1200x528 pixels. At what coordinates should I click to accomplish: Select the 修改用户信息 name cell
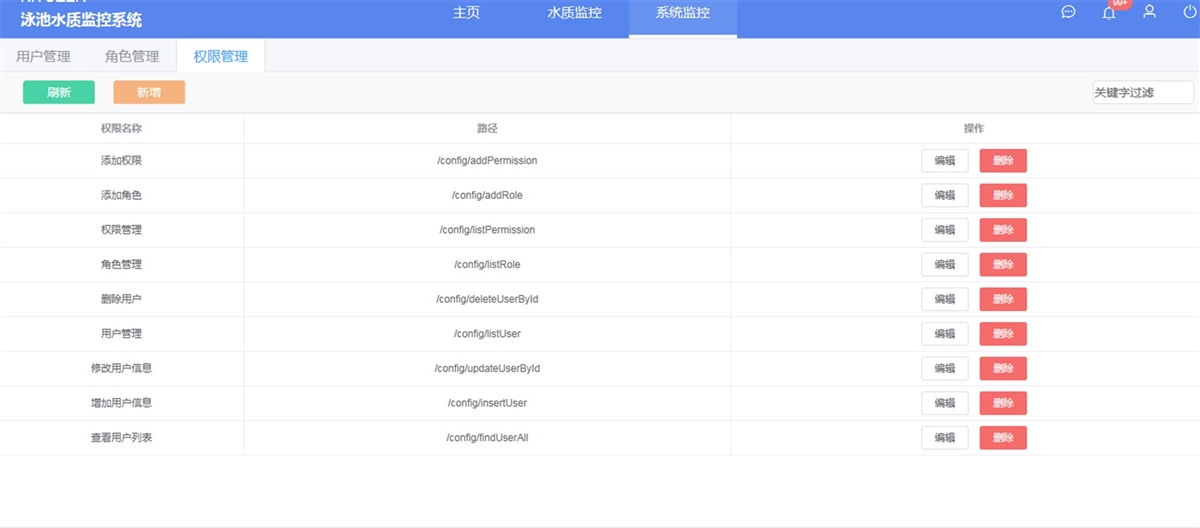point(121,369)
